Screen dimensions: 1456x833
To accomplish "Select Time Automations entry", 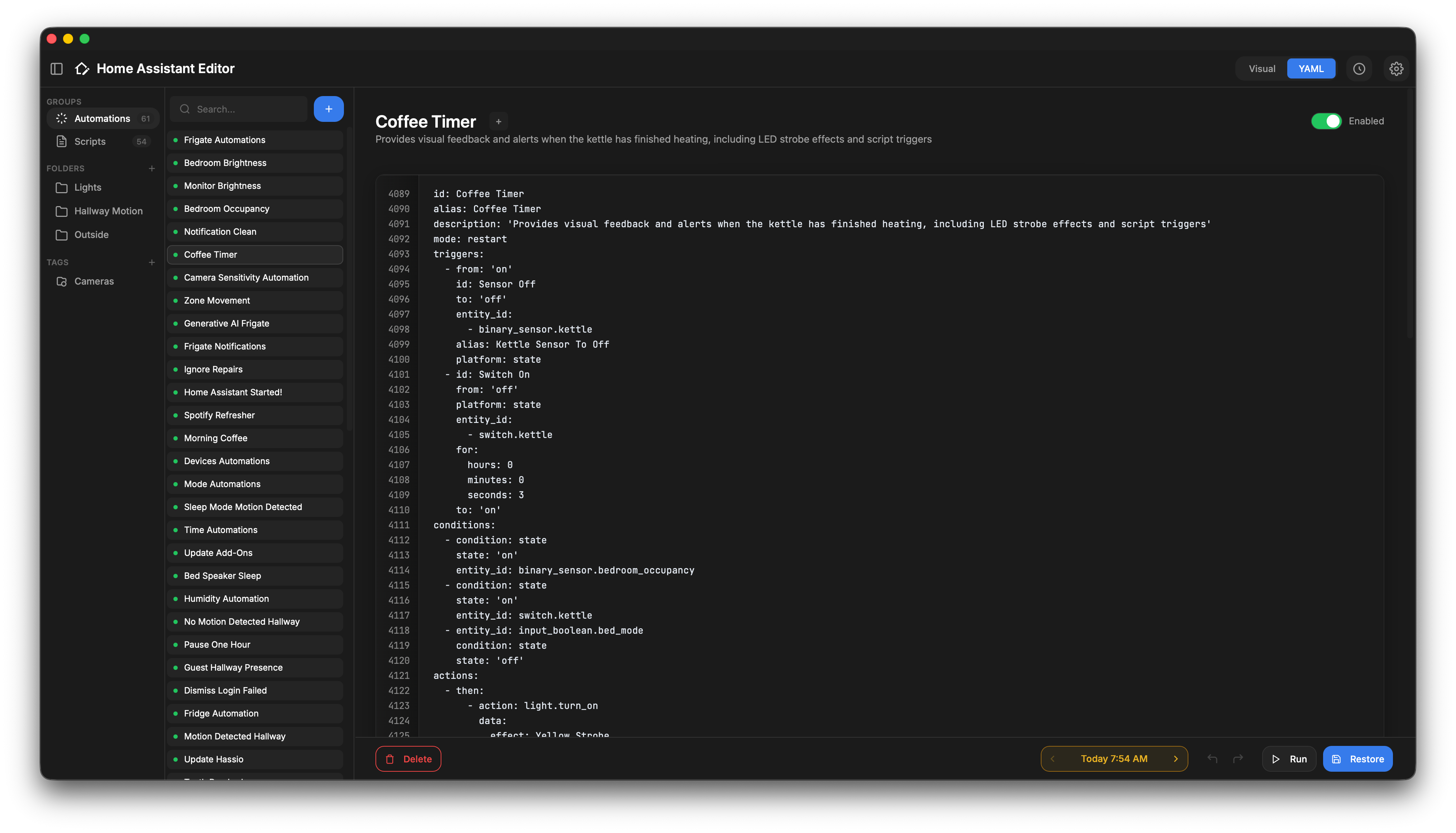I will tap(255, 530).
